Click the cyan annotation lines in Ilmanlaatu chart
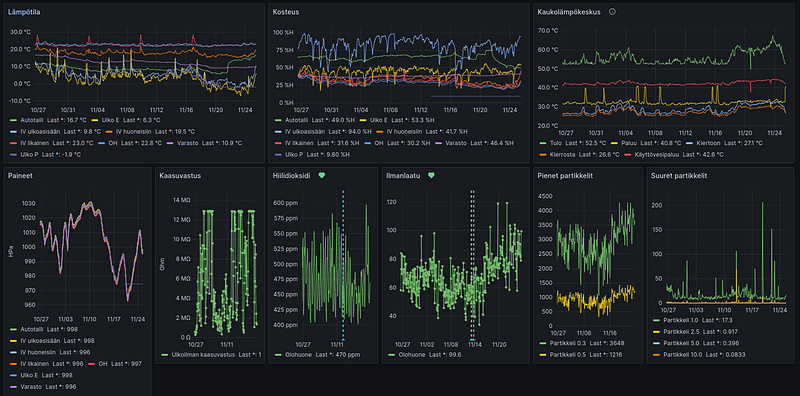This screenshot has height=396, width=800. tap(472, 265)
